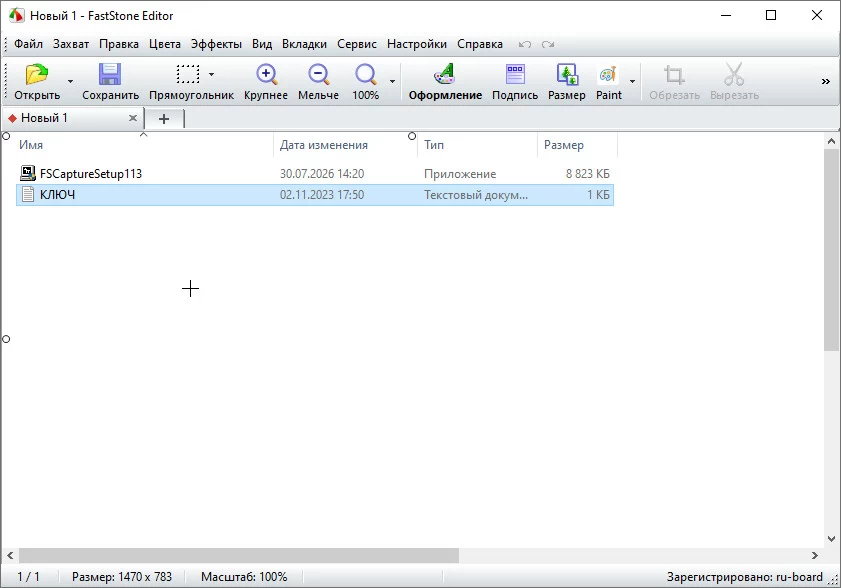Click the FastStone Editor title bar logo

tap(16, 16)
